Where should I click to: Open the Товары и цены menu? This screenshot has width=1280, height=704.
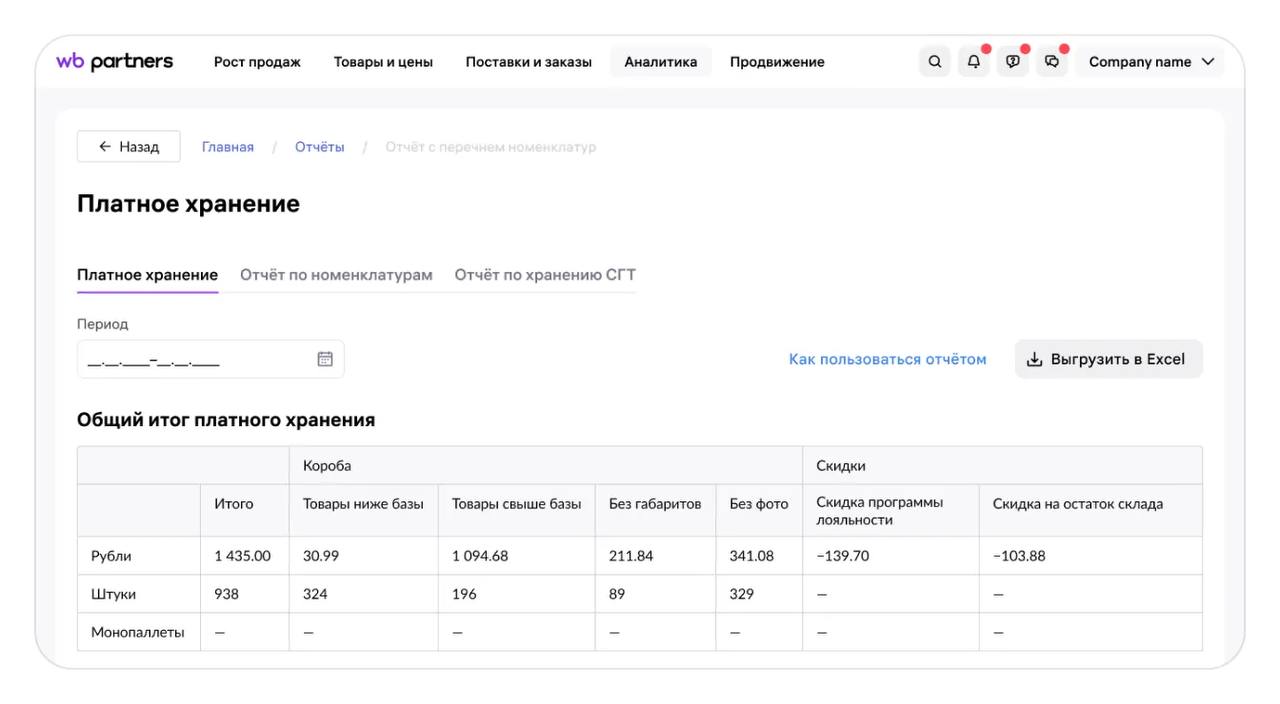pos(383,62)
